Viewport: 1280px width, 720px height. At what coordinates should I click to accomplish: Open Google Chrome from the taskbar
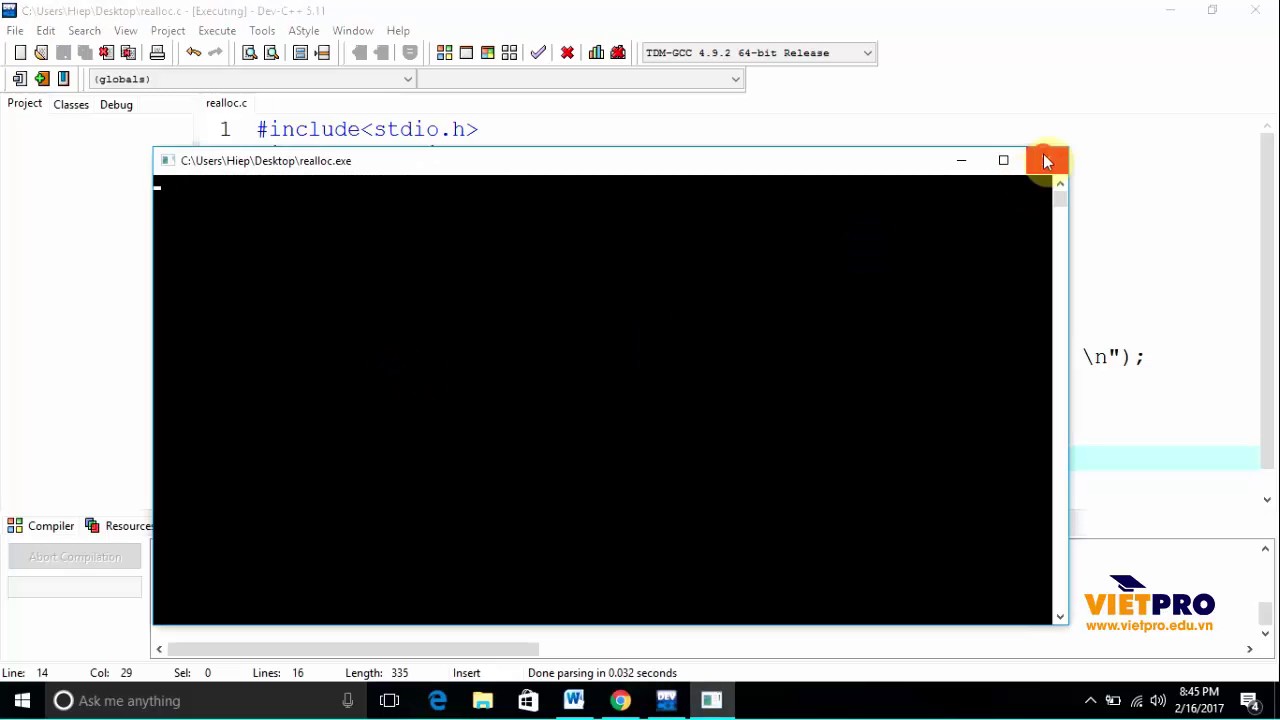click(x=620, y=700)
